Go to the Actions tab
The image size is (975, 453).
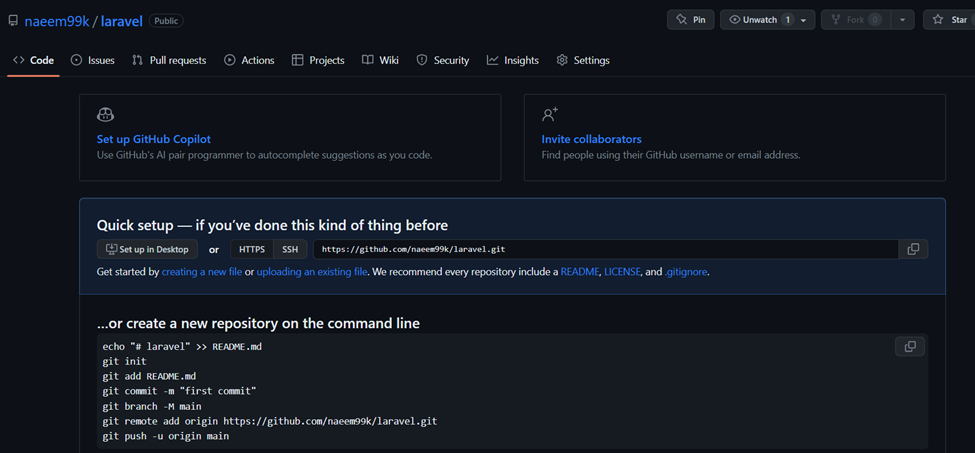(x=249, y=60)
